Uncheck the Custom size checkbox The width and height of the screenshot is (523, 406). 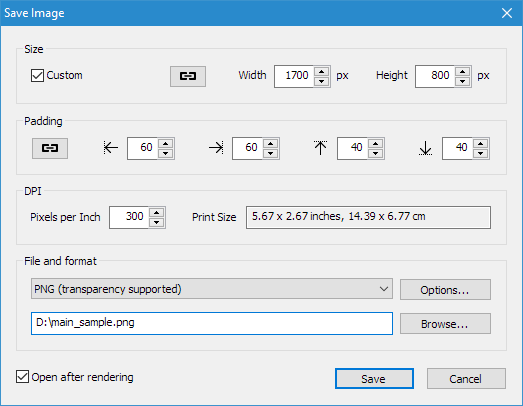pos(37,75)
